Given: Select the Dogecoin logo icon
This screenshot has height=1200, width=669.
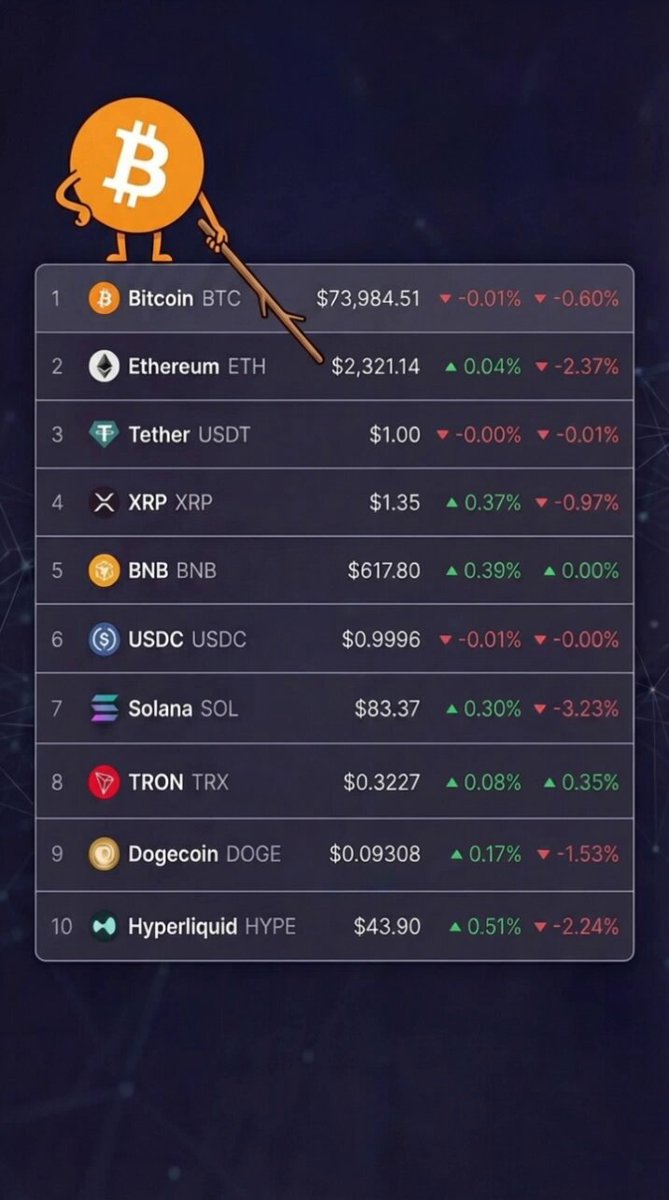Looking at the screenshot, I should point(104,854).
